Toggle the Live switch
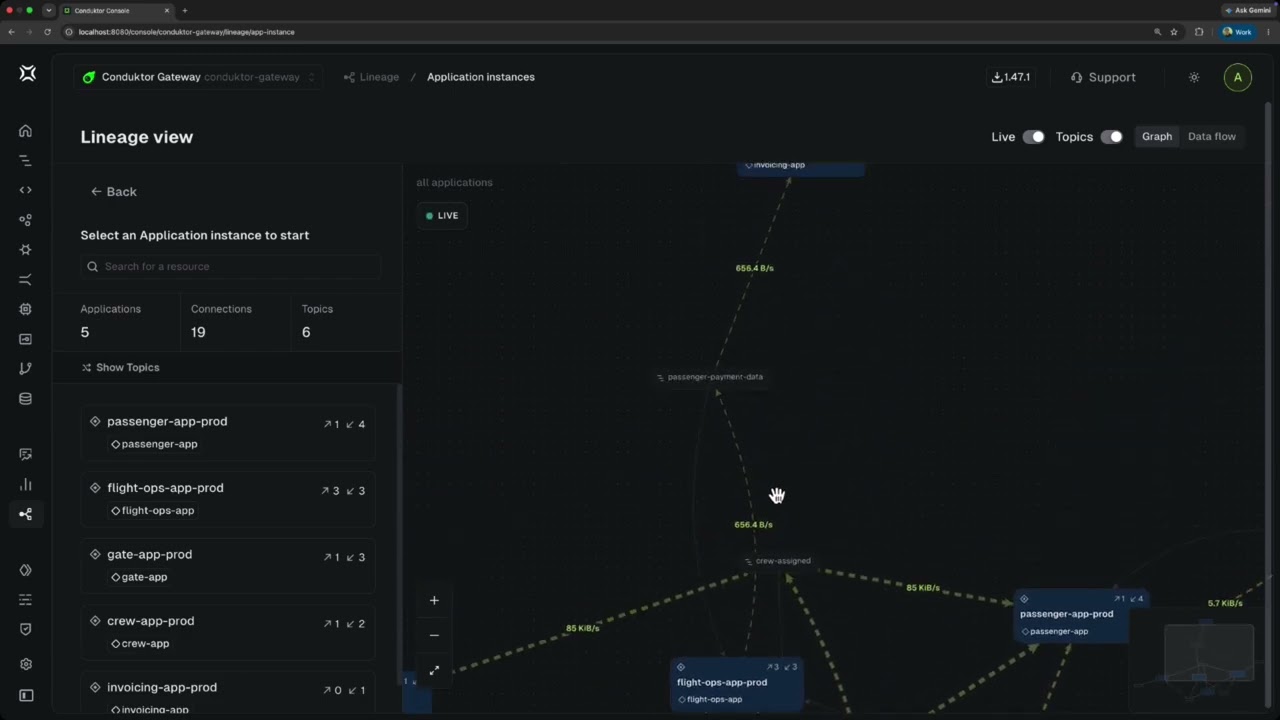Image resolution: width=1280 pixels, height=720 pixels. [x=1033, y=137]
